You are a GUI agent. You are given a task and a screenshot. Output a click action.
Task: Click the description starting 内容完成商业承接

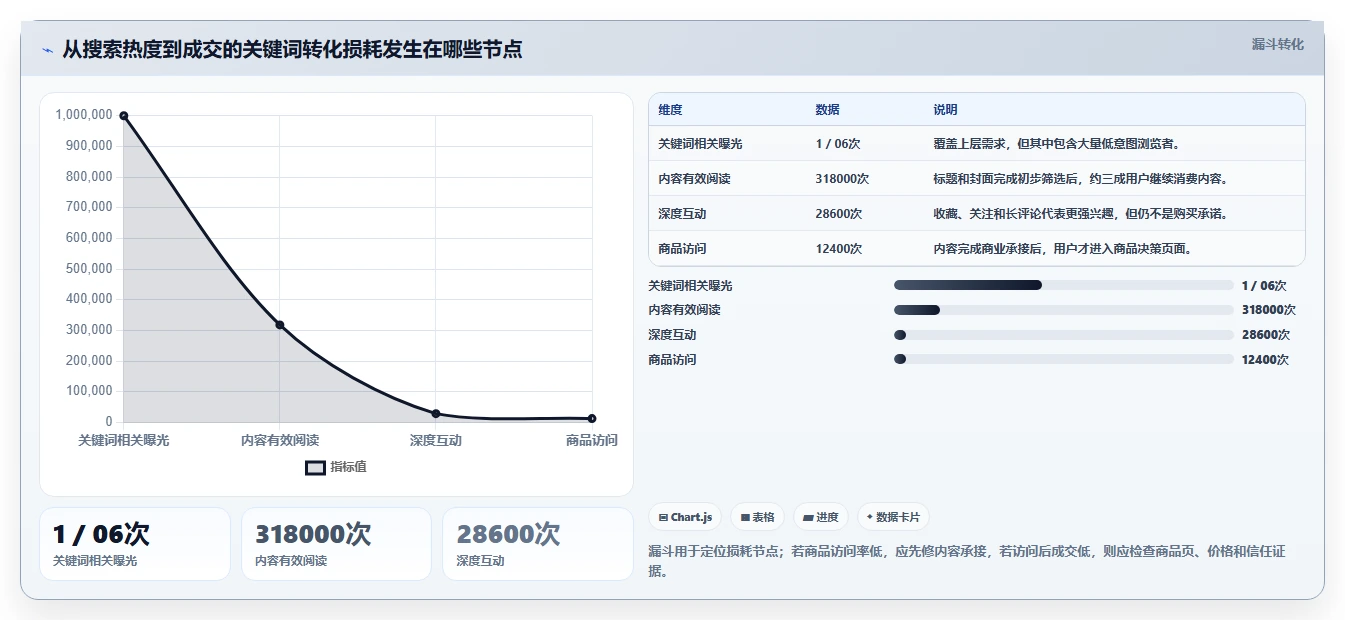[1063, 249]
